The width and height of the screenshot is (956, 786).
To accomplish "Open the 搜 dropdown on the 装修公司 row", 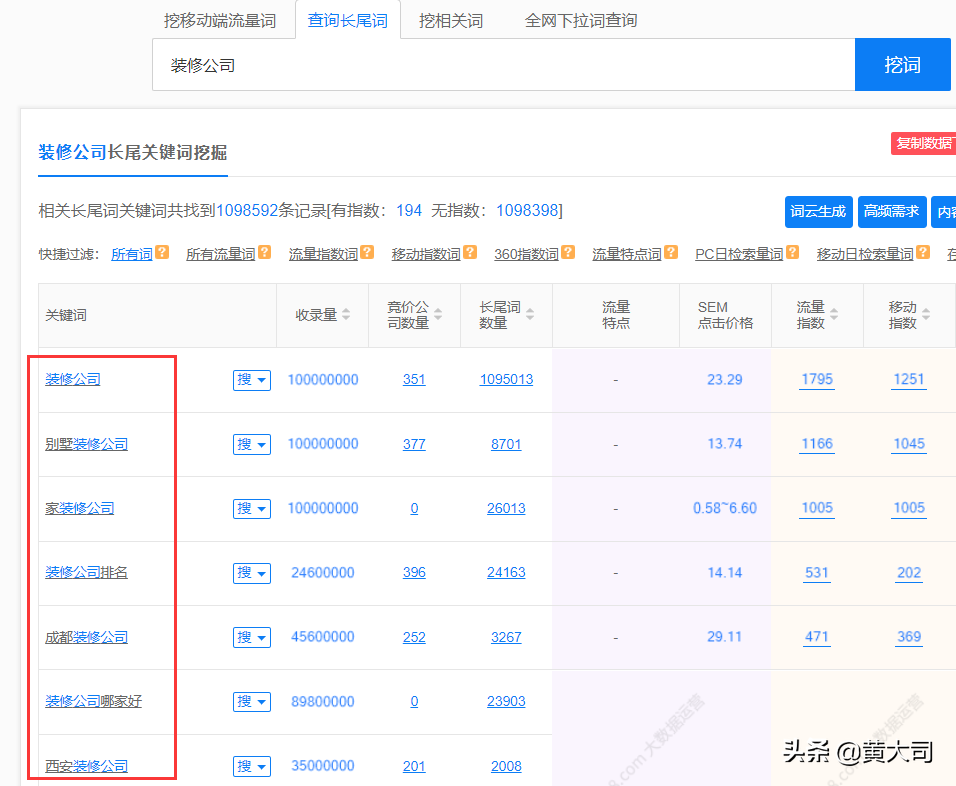I will tap(251, 380).
